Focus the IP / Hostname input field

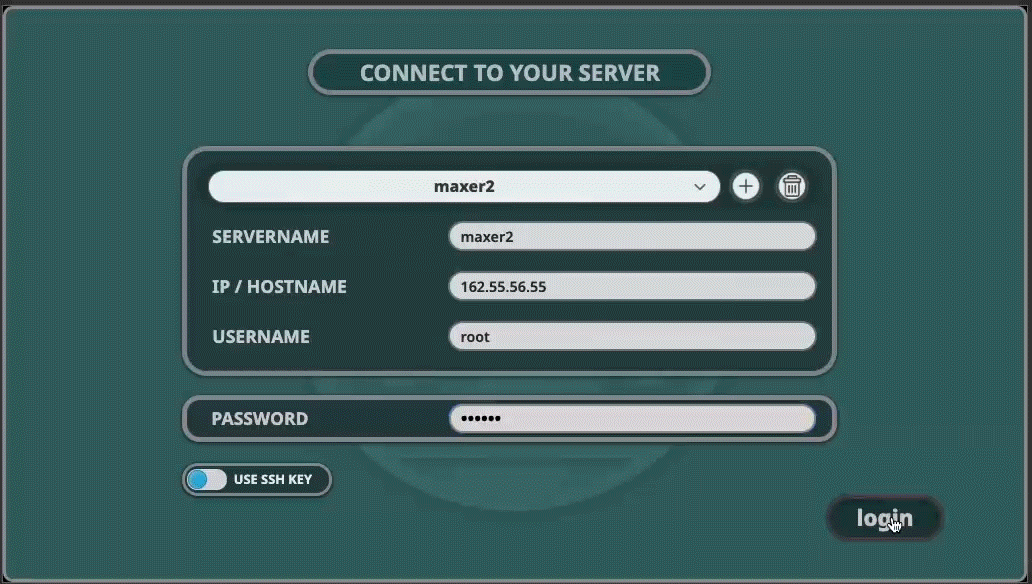(632, 286)
